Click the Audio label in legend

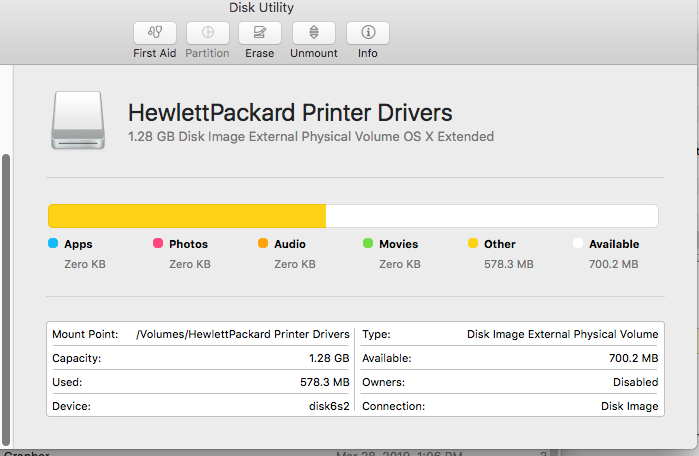(290, 244)
